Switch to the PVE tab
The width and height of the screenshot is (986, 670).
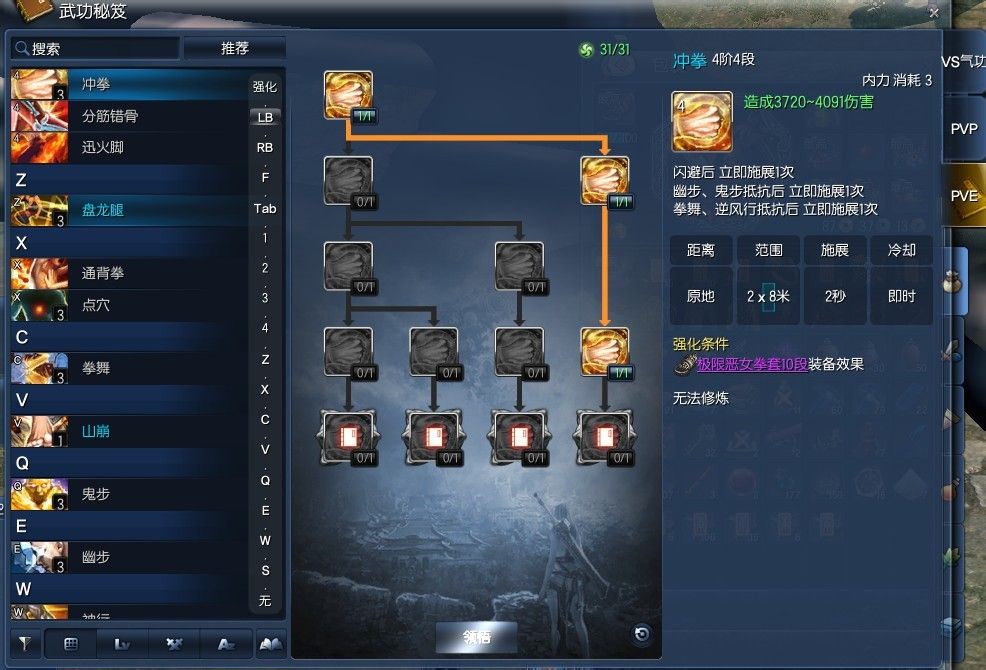(963, 196)
